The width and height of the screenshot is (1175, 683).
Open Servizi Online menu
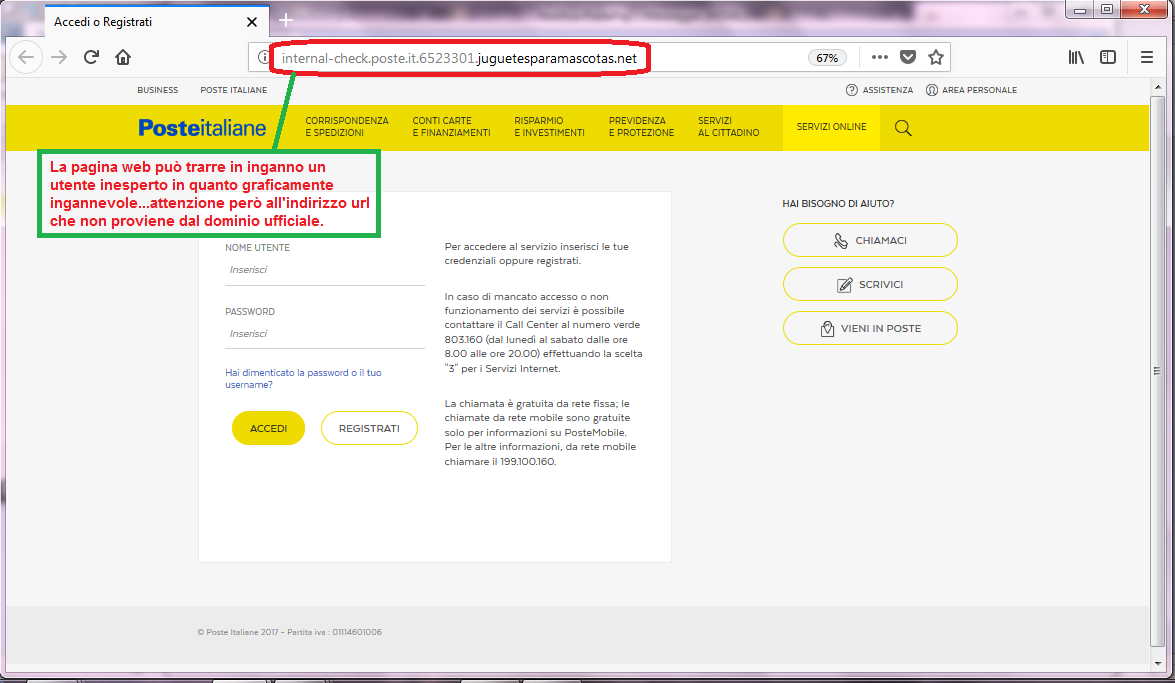click(x=832, y=127)
